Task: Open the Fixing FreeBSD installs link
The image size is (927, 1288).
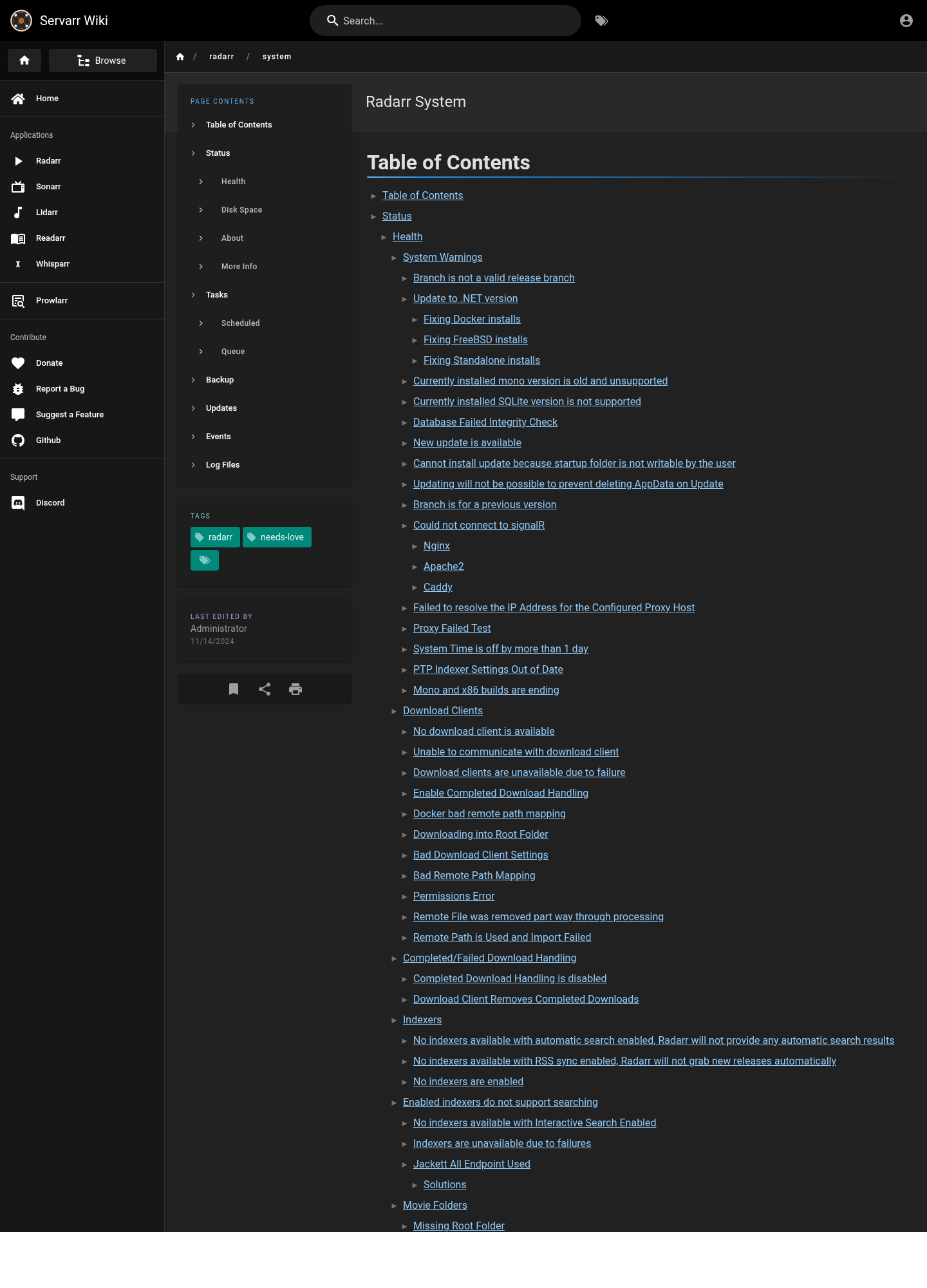Action: 475,340
